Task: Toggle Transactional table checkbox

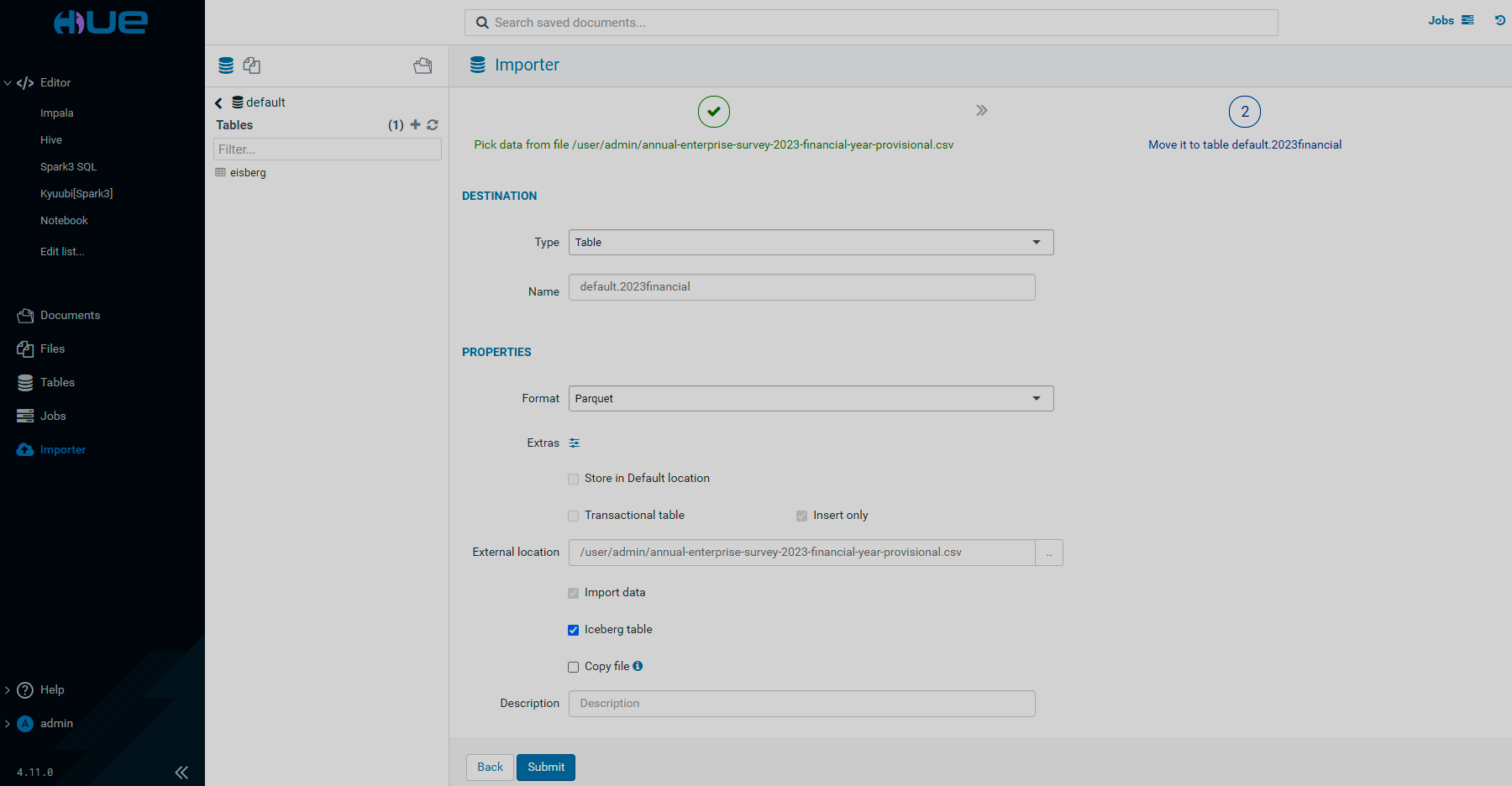Action: 574,516
